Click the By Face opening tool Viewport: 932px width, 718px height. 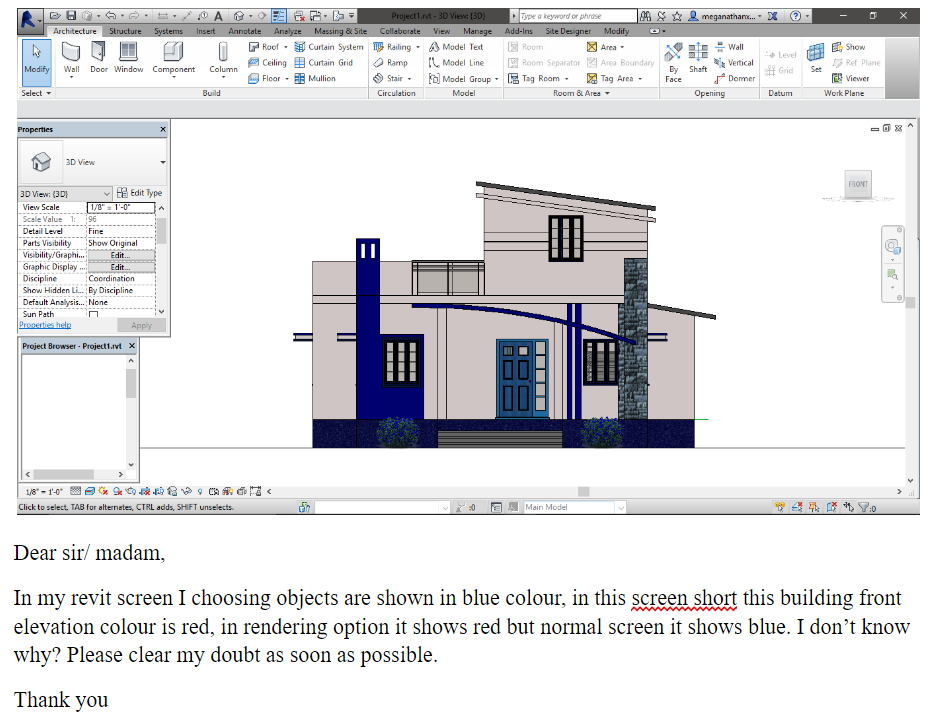coord(673,62)
